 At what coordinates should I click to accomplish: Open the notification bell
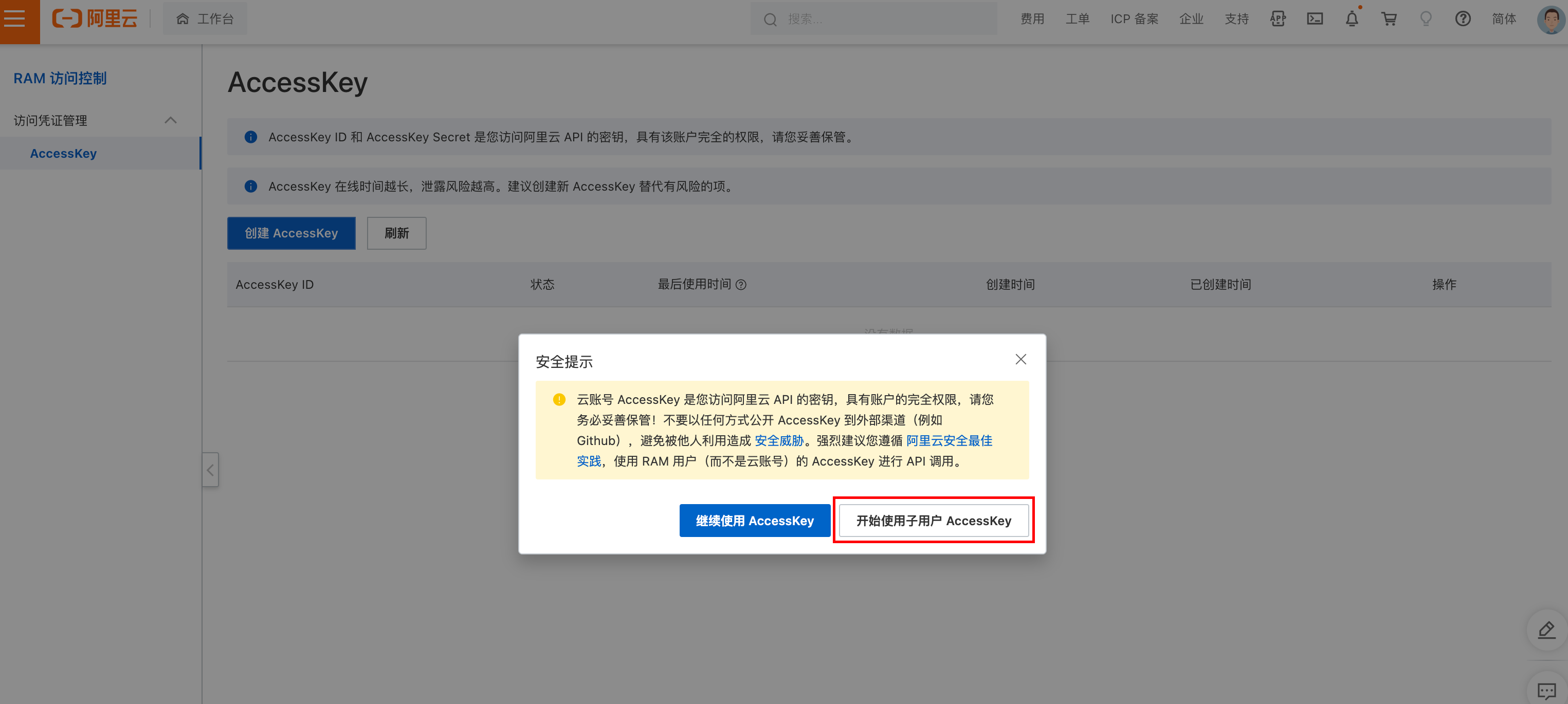1351,19
